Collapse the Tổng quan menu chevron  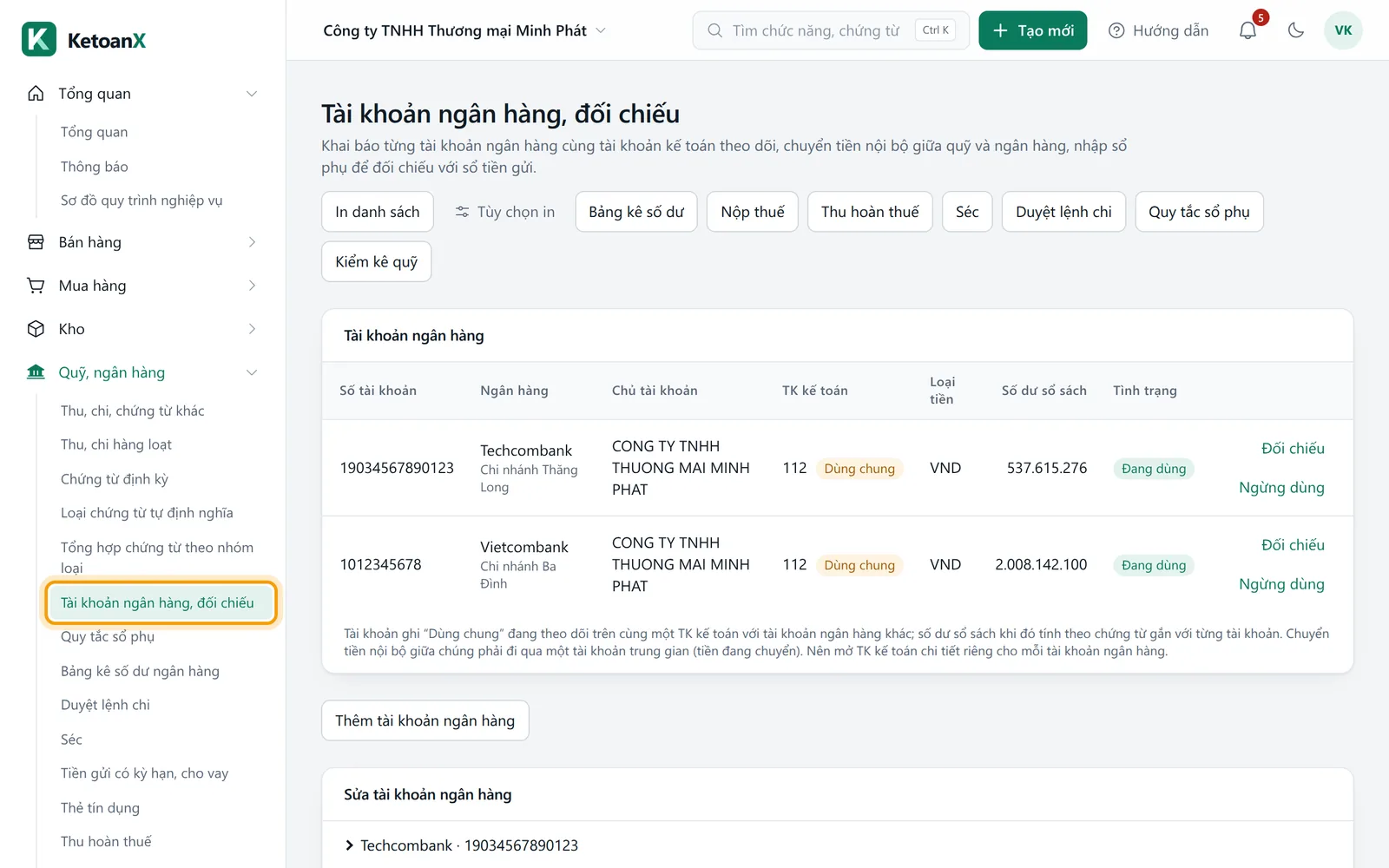tap(252, 94)
